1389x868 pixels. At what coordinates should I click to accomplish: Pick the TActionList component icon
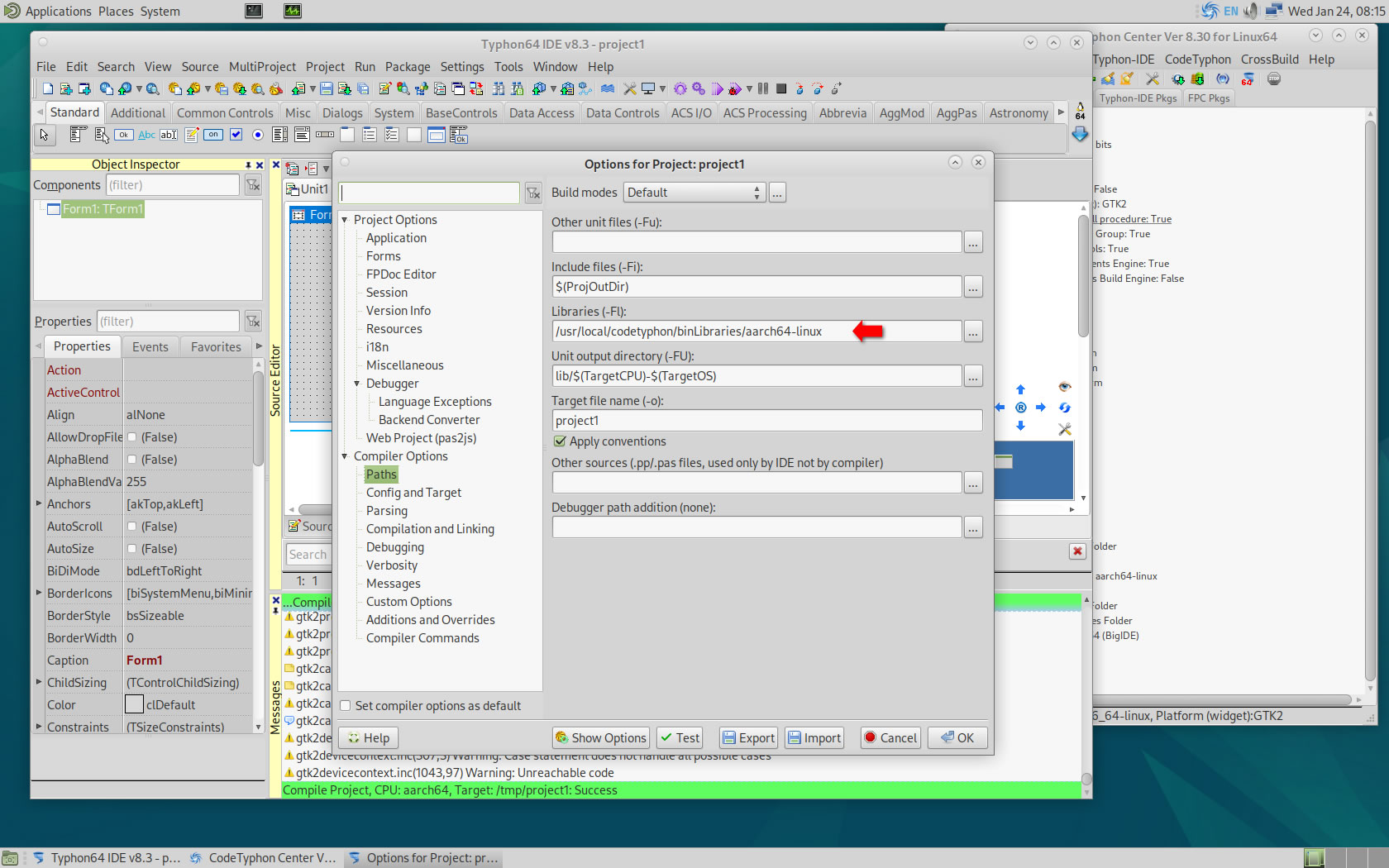coord(459,135)
